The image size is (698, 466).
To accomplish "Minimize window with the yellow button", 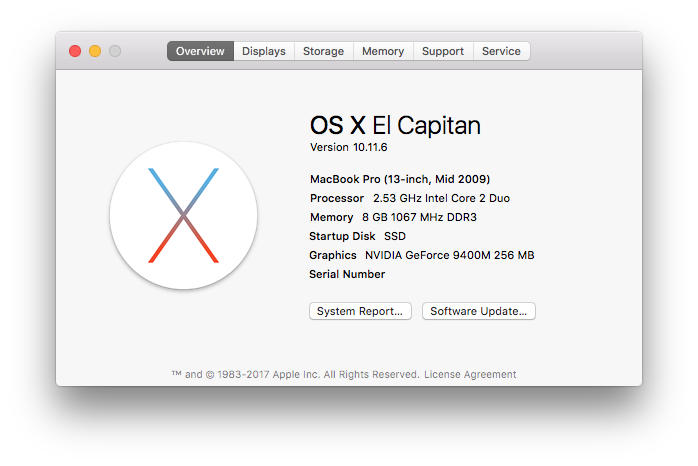I will (95, 51).
